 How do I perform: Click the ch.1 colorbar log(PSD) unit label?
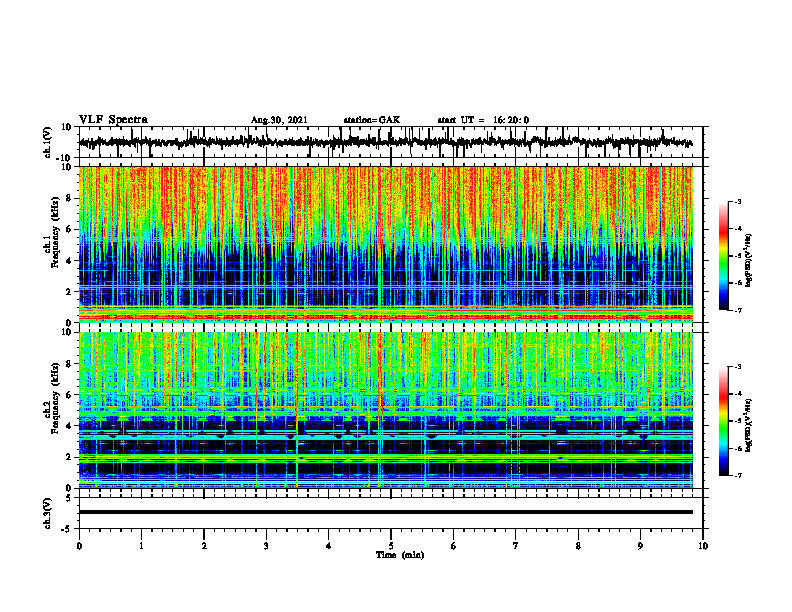click(x=749, y=261)
